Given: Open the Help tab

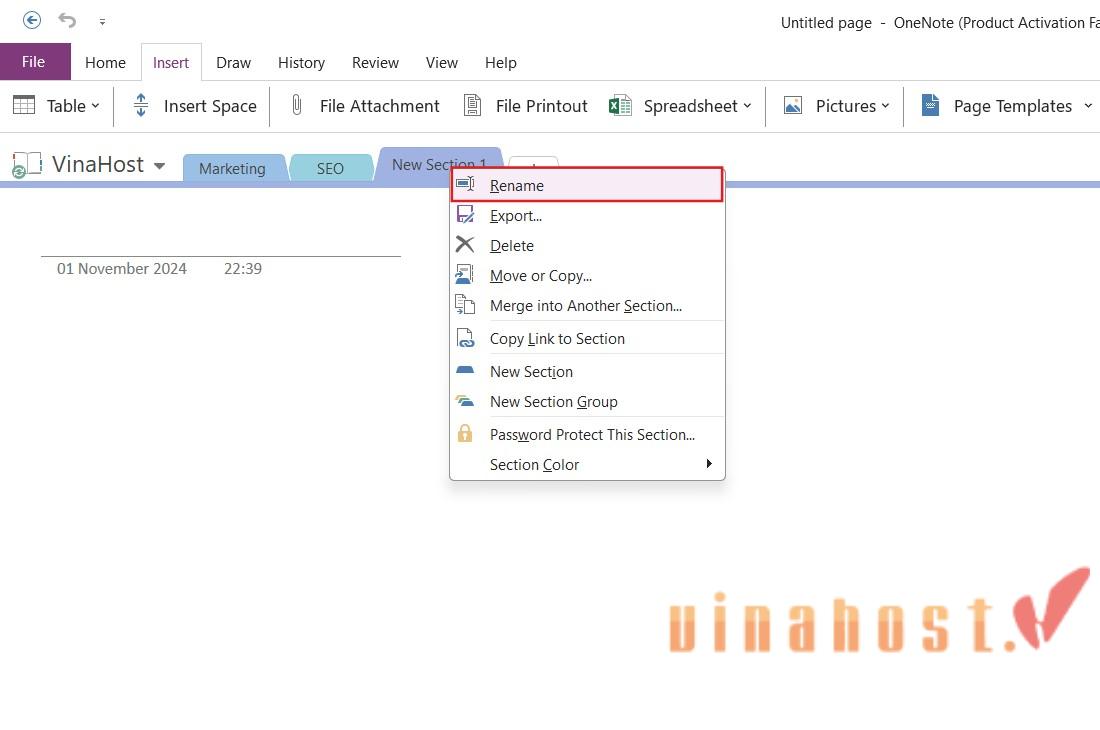Looking at the screenshot, I should click(500, 62).
